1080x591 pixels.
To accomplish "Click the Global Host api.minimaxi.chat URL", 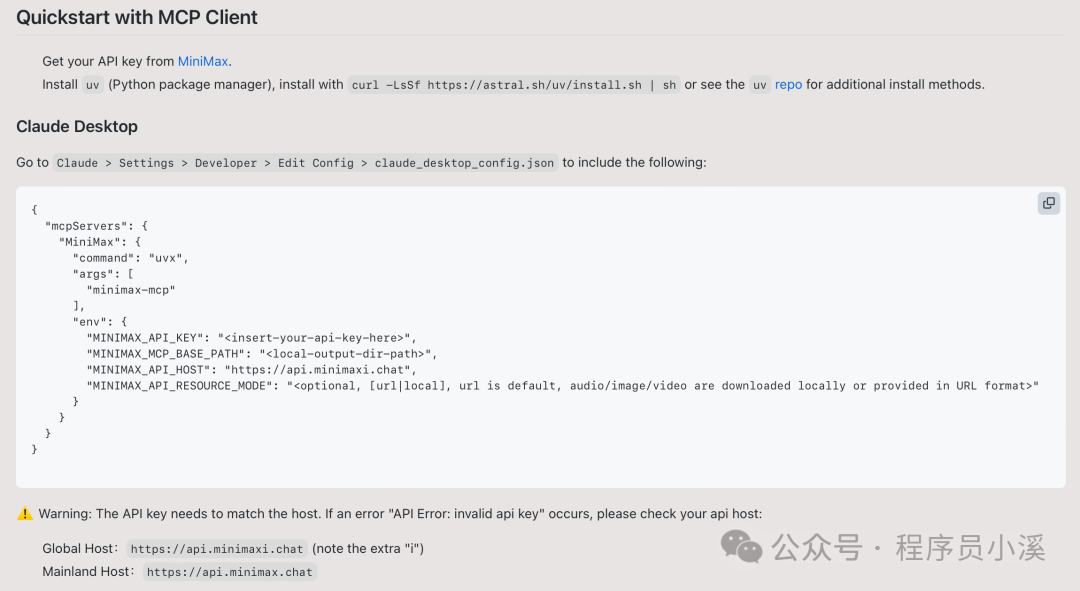I will [217, 549].
